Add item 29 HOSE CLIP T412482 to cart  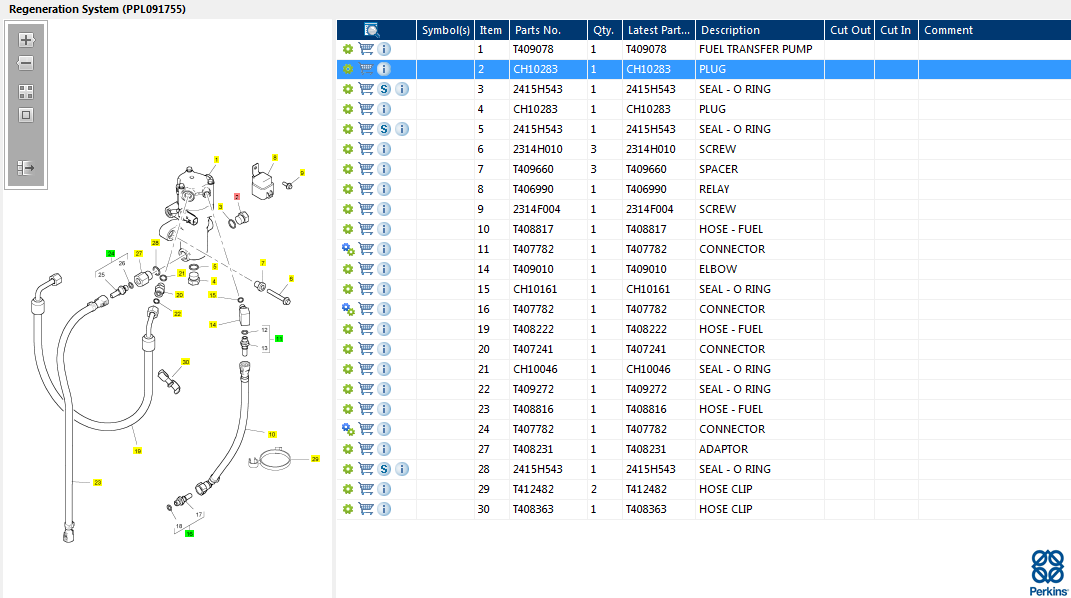(x=366, y=489)
